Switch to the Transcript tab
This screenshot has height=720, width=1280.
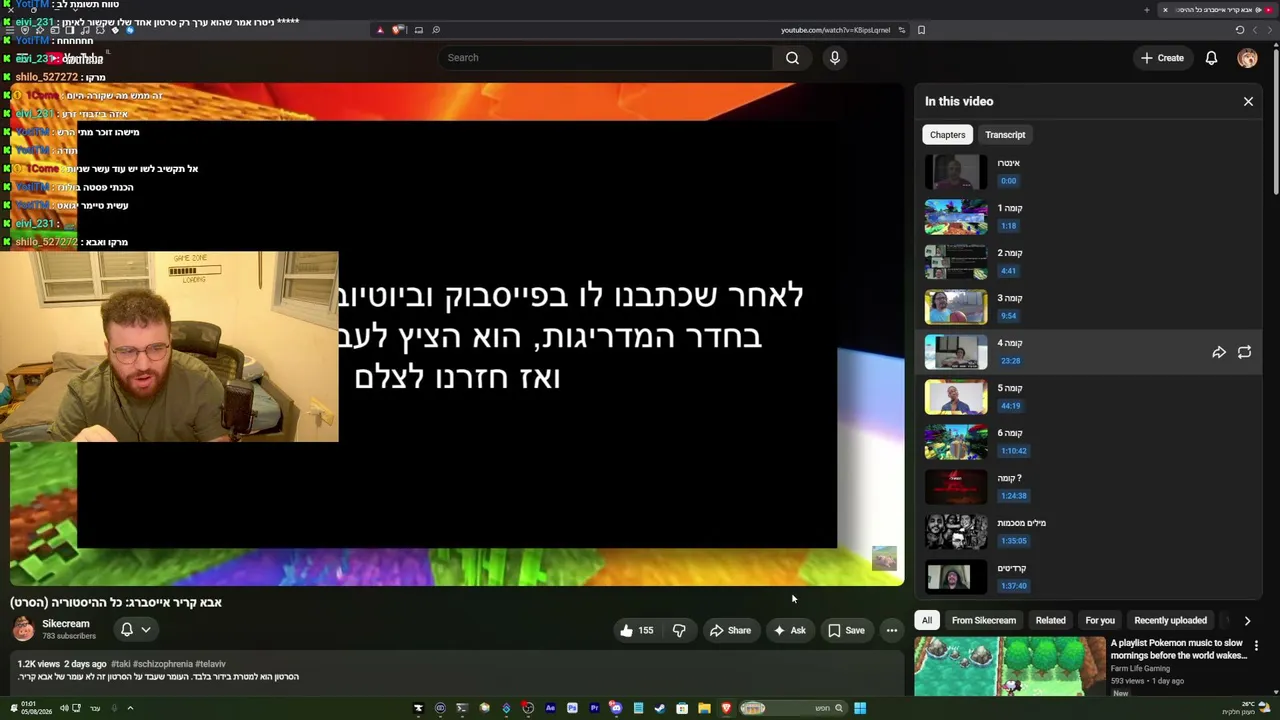(x=1005, y=135)
